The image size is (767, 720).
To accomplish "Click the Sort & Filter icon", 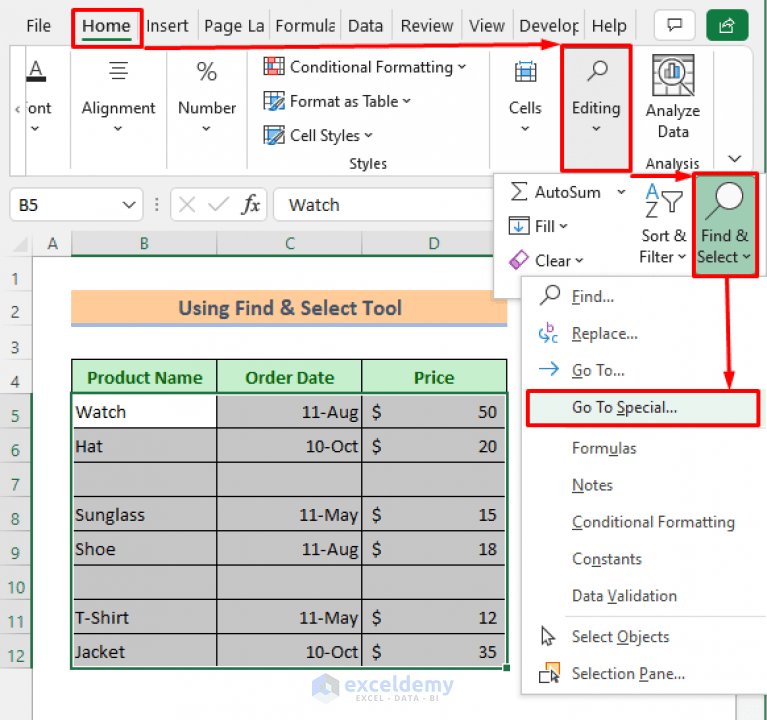I will coord(663,201).
